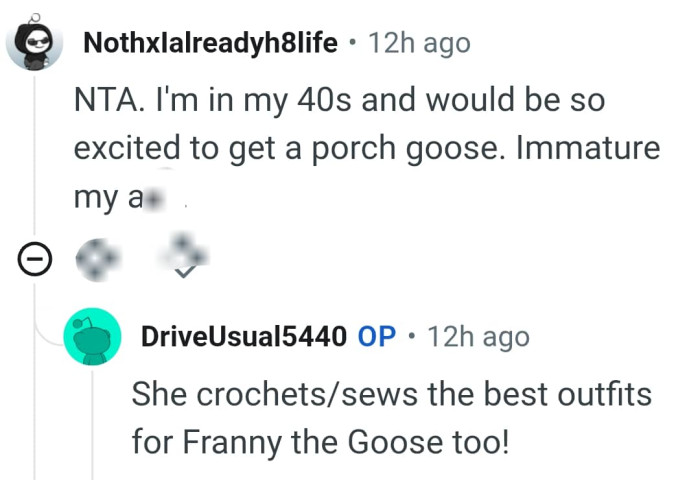Open the OP reply's 12h ago timestamp
The image size is (700, 480).
pos(477,337)
